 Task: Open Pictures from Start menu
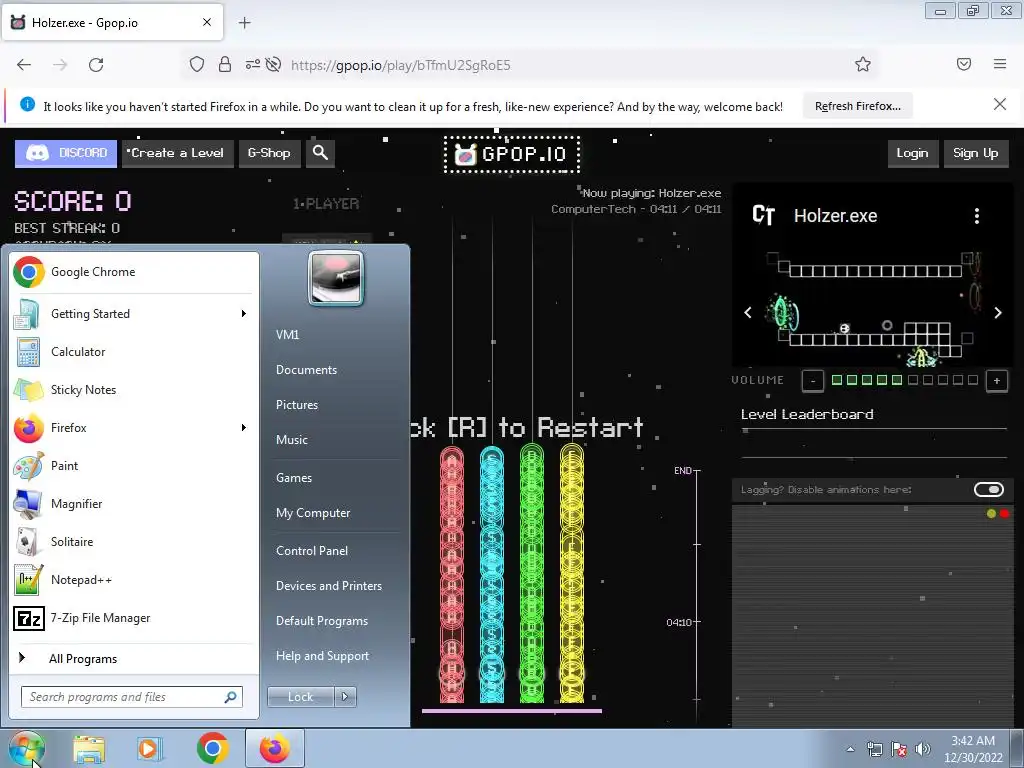(297, 405)
